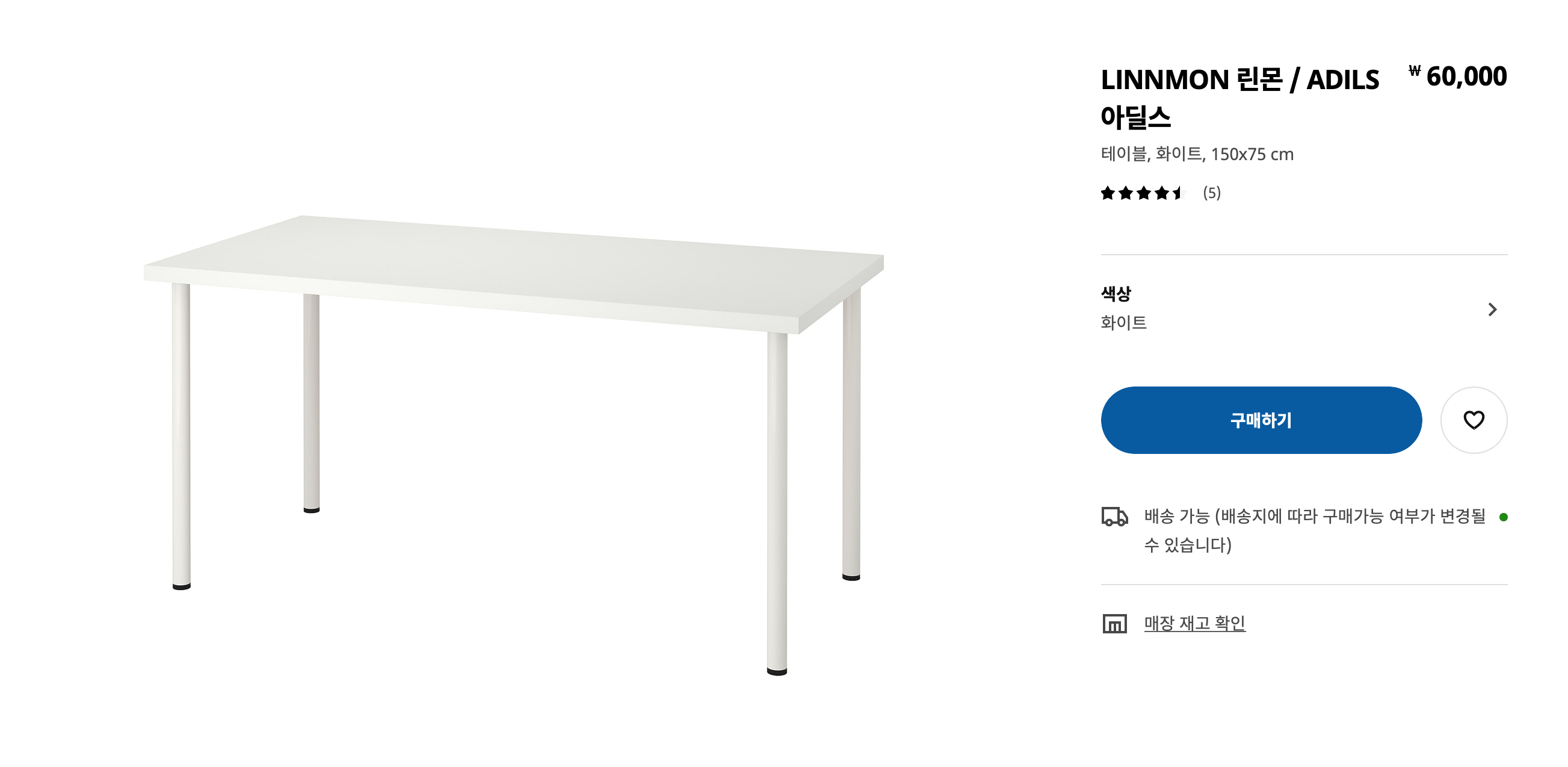Click the LINNMON 린몬 / ADILS product title
1568x767 pixels.
(x=1239, y=80)
